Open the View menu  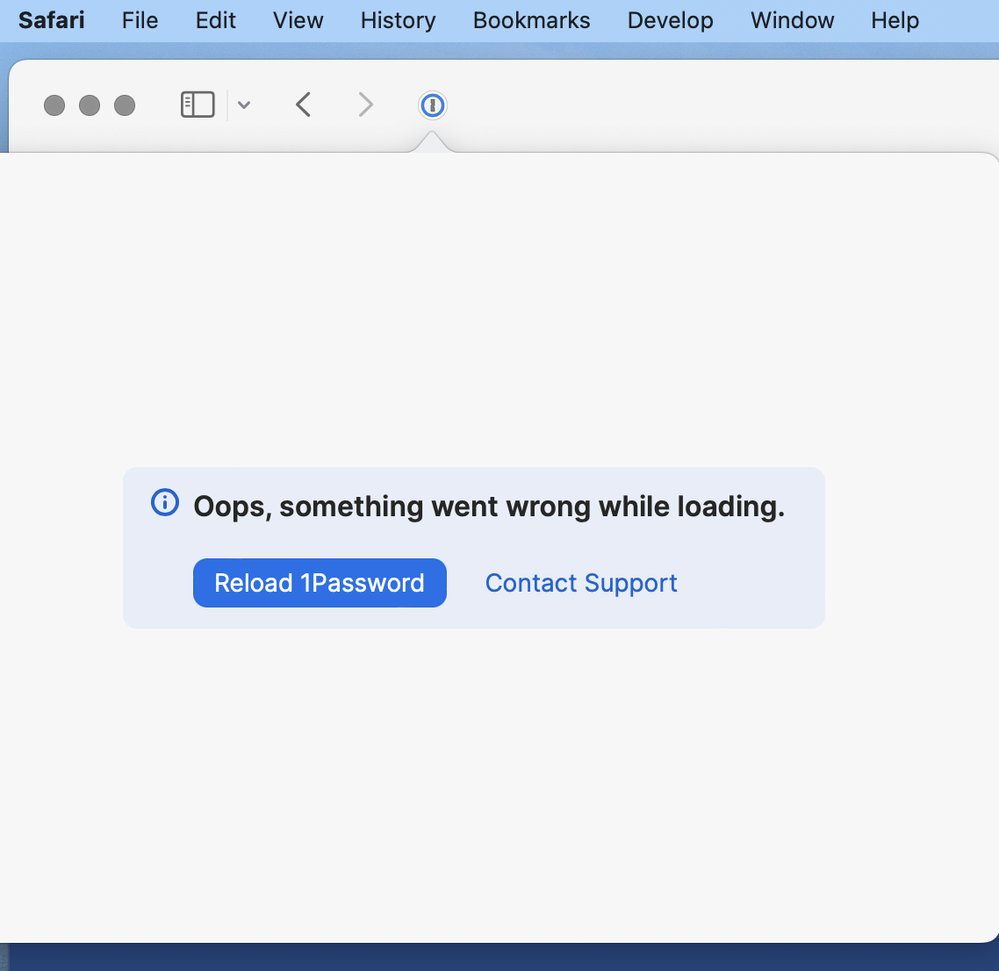coord(298,20)
